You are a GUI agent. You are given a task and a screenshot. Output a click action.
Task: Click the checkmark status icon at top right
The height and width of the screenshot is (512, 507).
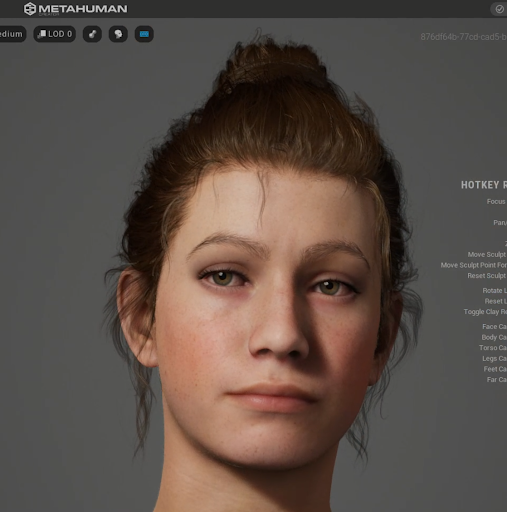499,9
